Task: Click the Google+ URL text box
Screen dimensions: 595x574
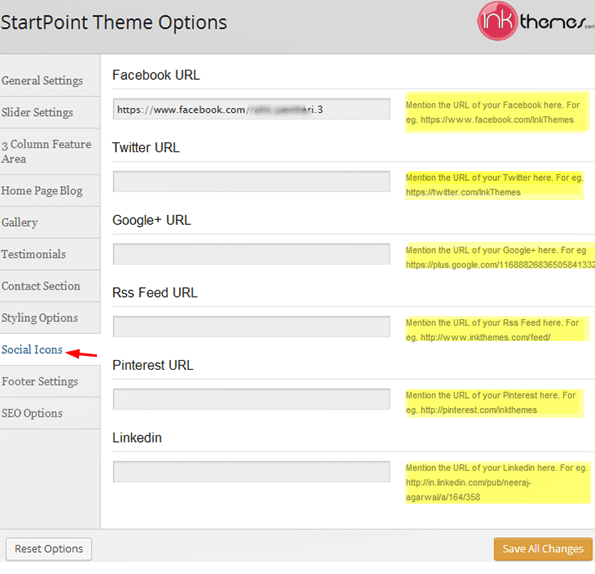Action: click(251, 254)
